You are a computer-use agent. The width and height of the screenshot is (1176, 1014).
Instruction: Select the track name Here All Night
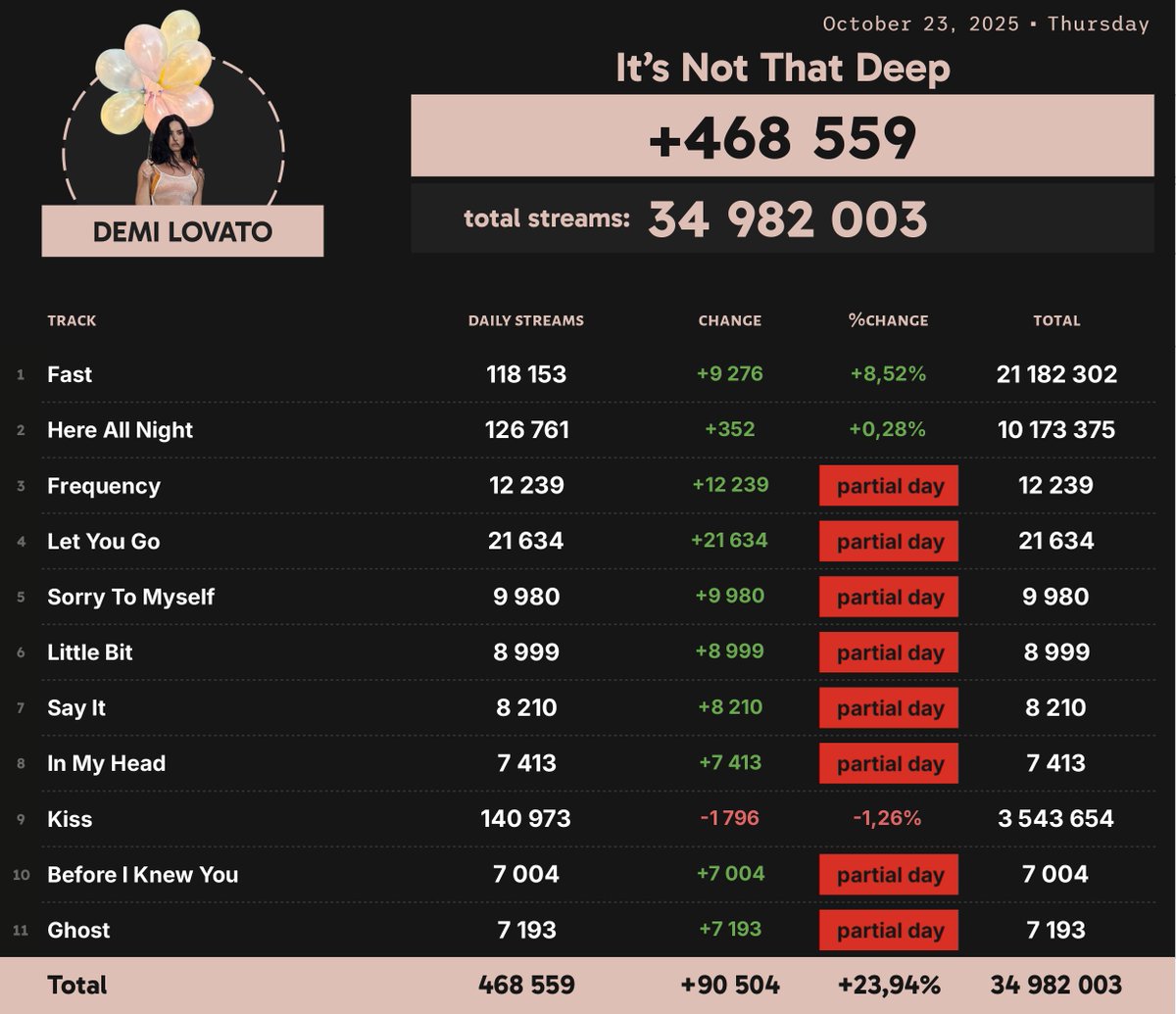[121, 430]
